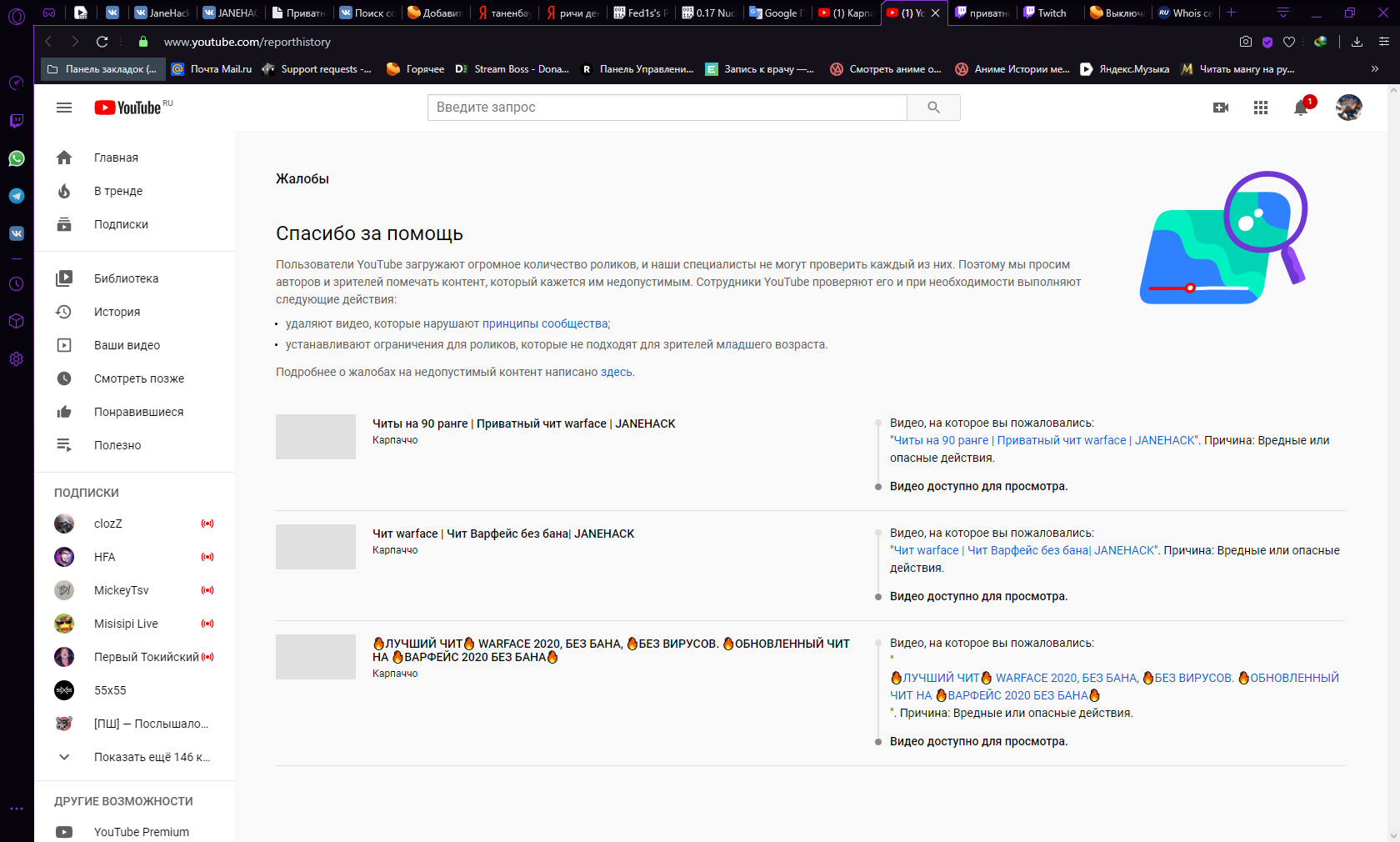Open Opera easy setup menu
The width and height of the screenshot is (1400, 842).
1383,42
